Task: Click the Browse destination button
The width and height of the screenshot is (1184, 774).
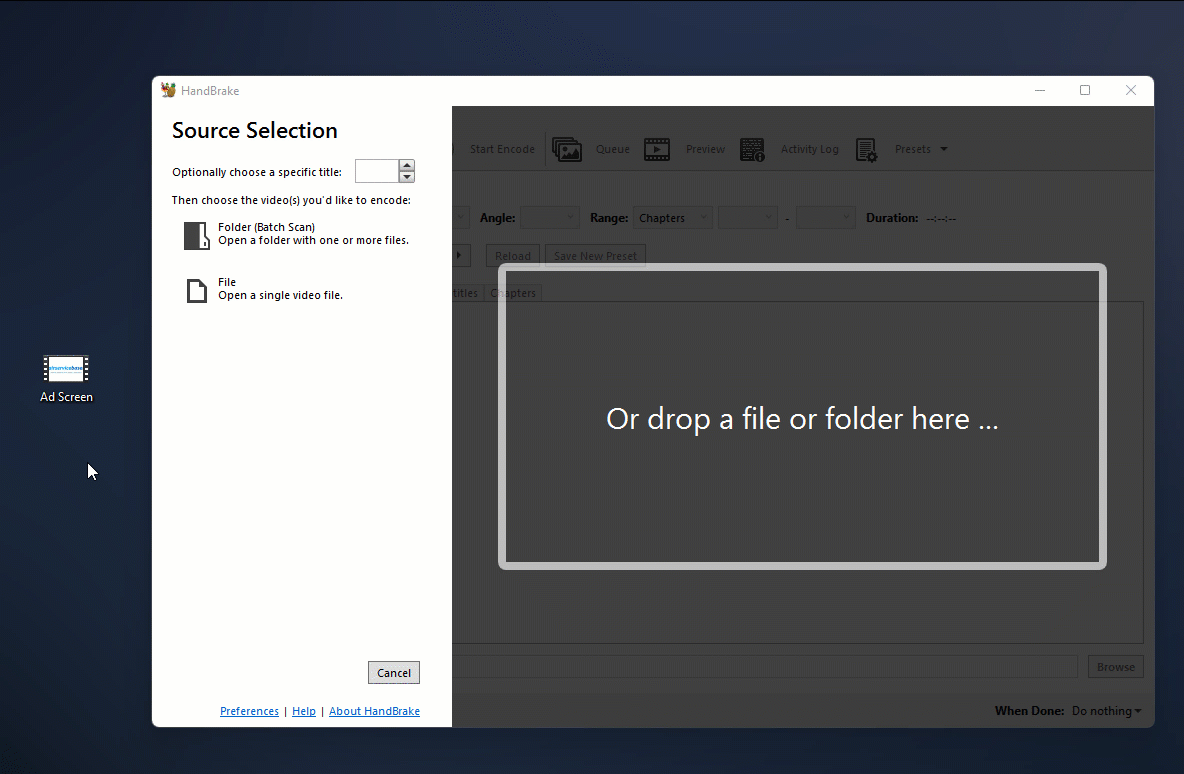Action: (1116, 667)
